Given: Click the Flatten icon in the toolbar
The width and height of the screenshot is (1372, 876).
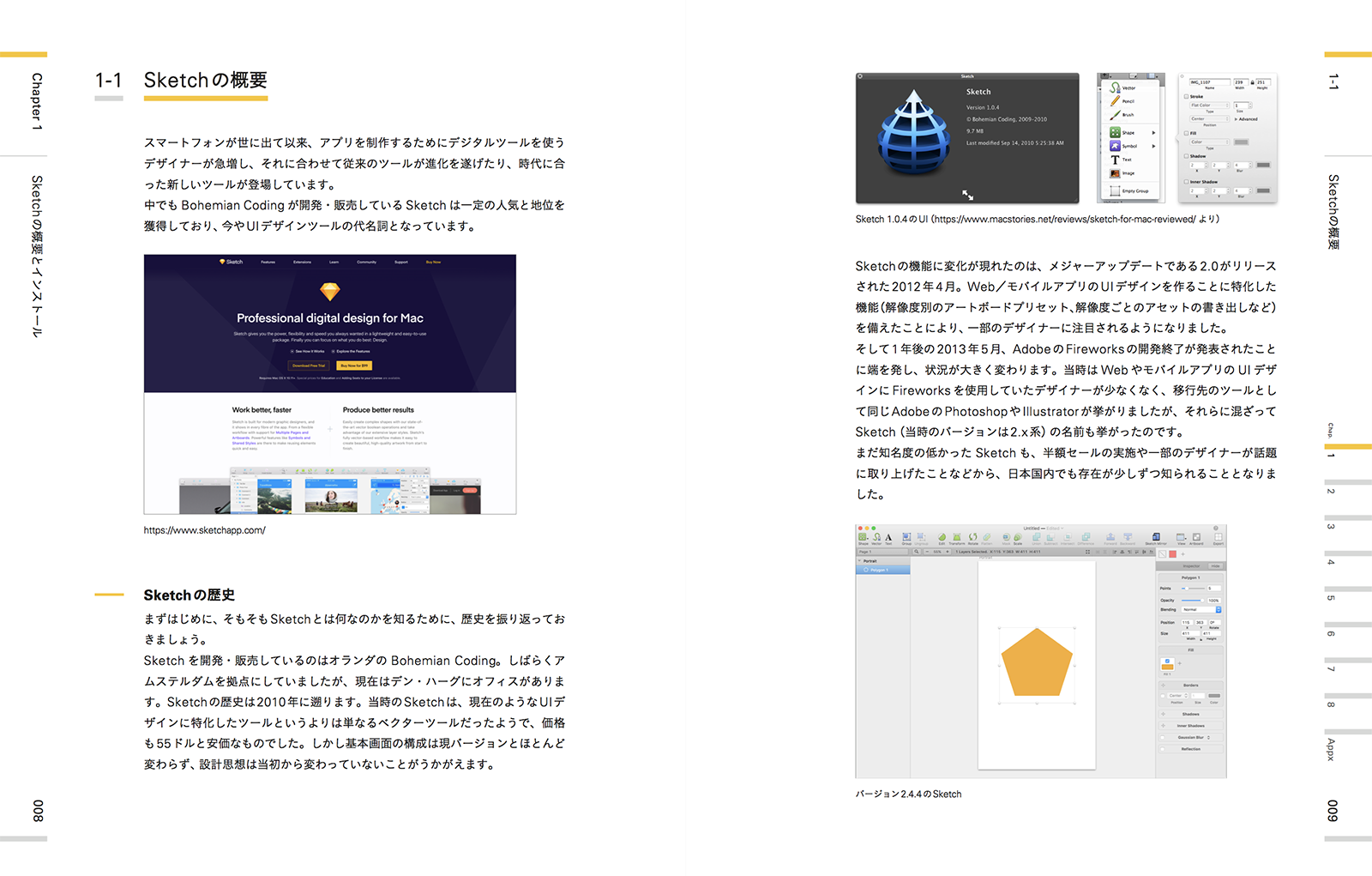Looking at the screenshot, I should tap(987, 537).
